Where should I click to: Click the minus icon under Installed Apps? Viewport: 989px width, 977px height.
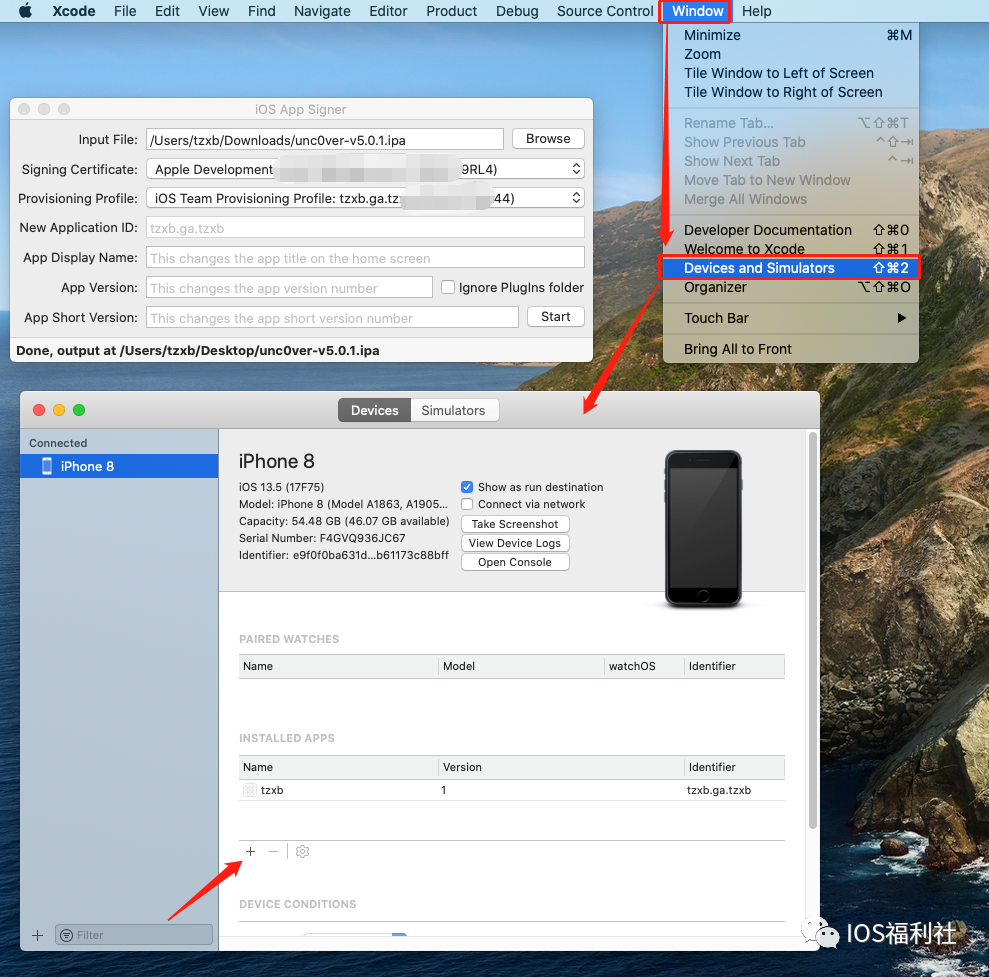click(x=273, y=851)
